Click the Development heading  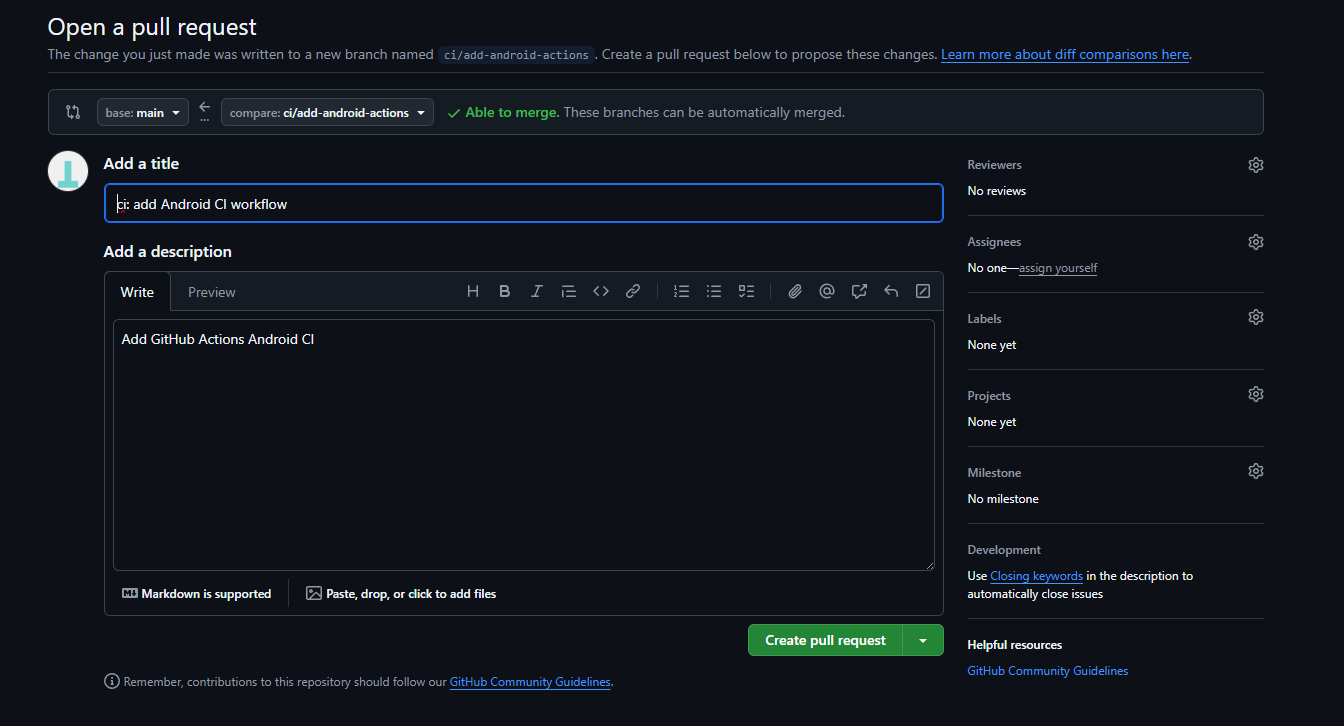[1004, 550]
